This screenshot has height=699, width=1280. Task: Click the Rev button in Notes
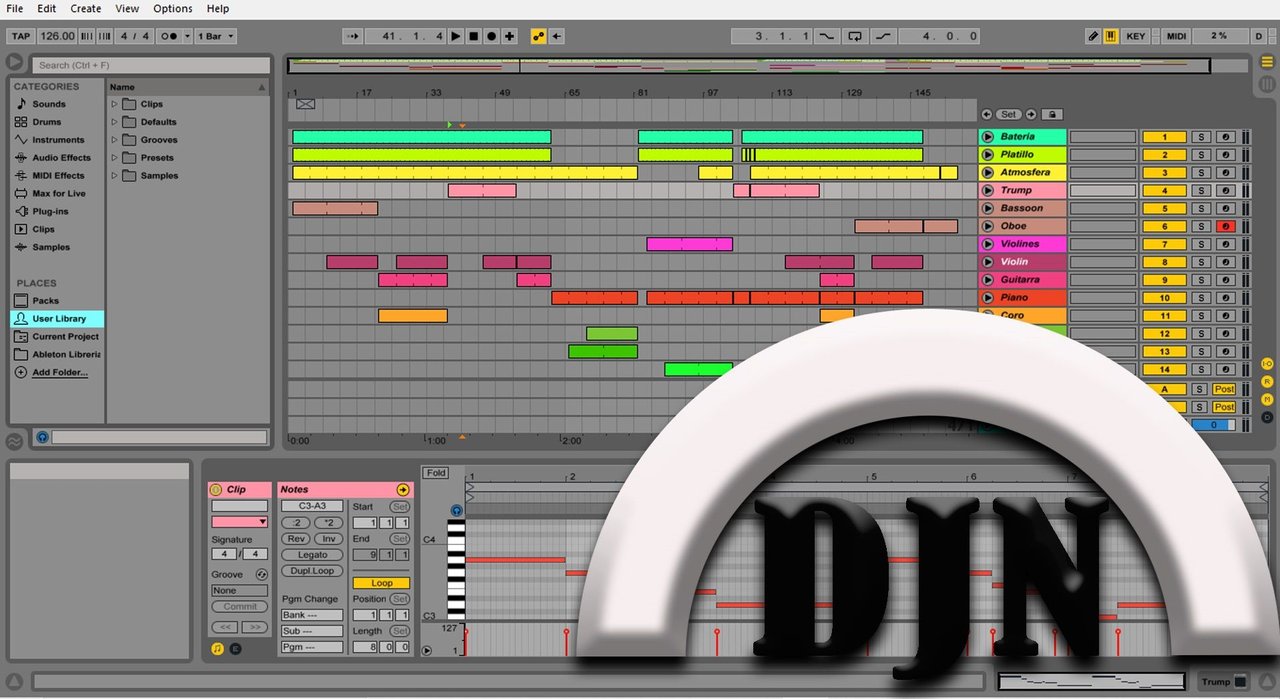pos(295,539)
